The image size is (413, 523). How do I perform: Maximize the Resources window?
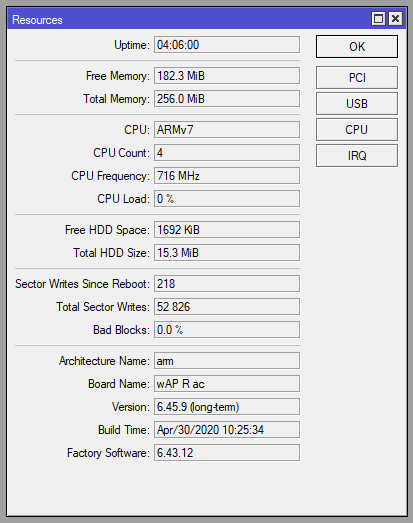[x=378, y=19]
